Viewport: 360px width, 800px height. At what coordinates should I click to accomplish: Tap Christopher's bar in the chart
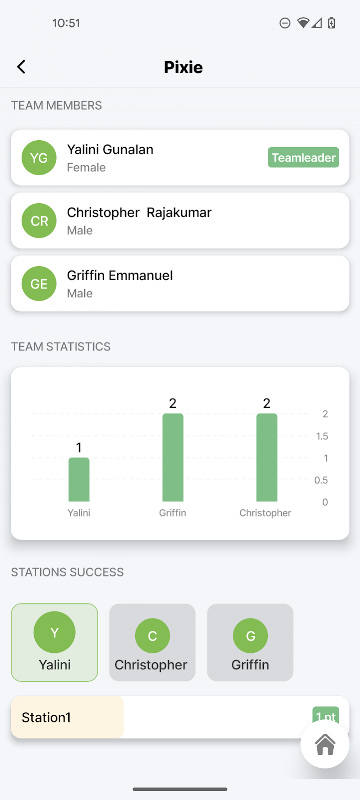[x=267, y=458]
